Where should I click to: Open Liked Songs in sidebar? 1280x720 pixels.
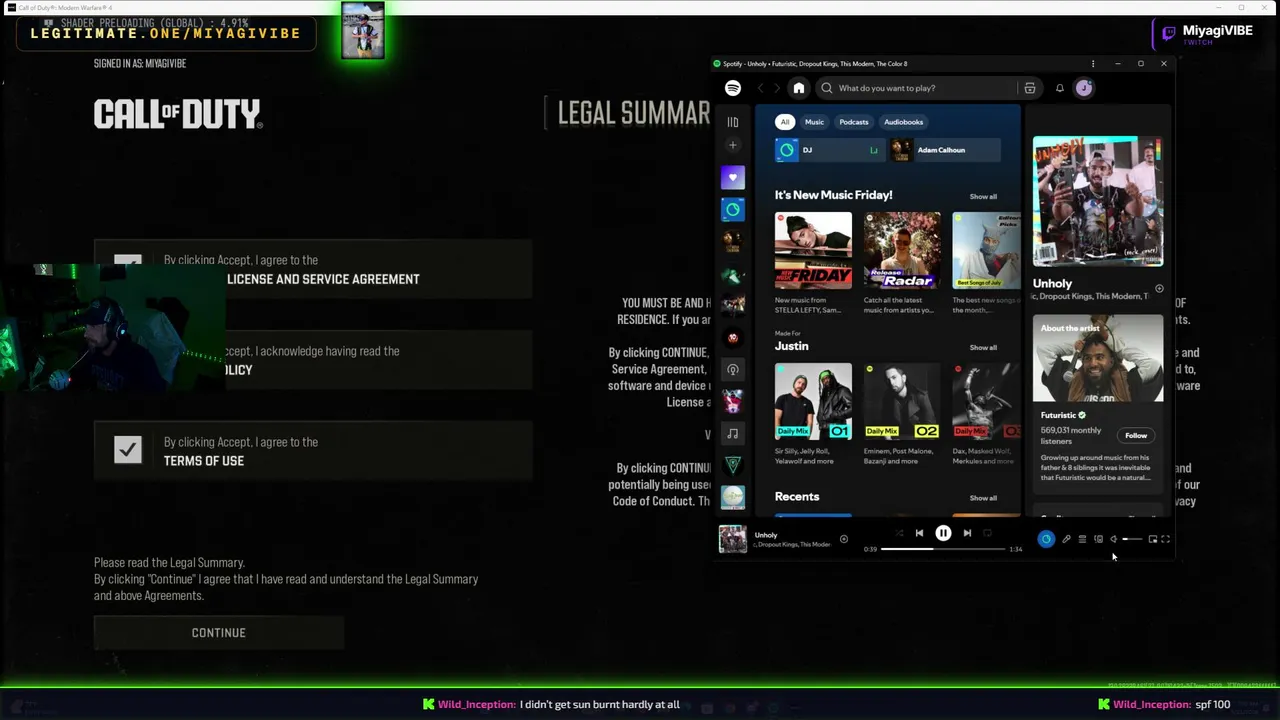(x=733, y=178)
